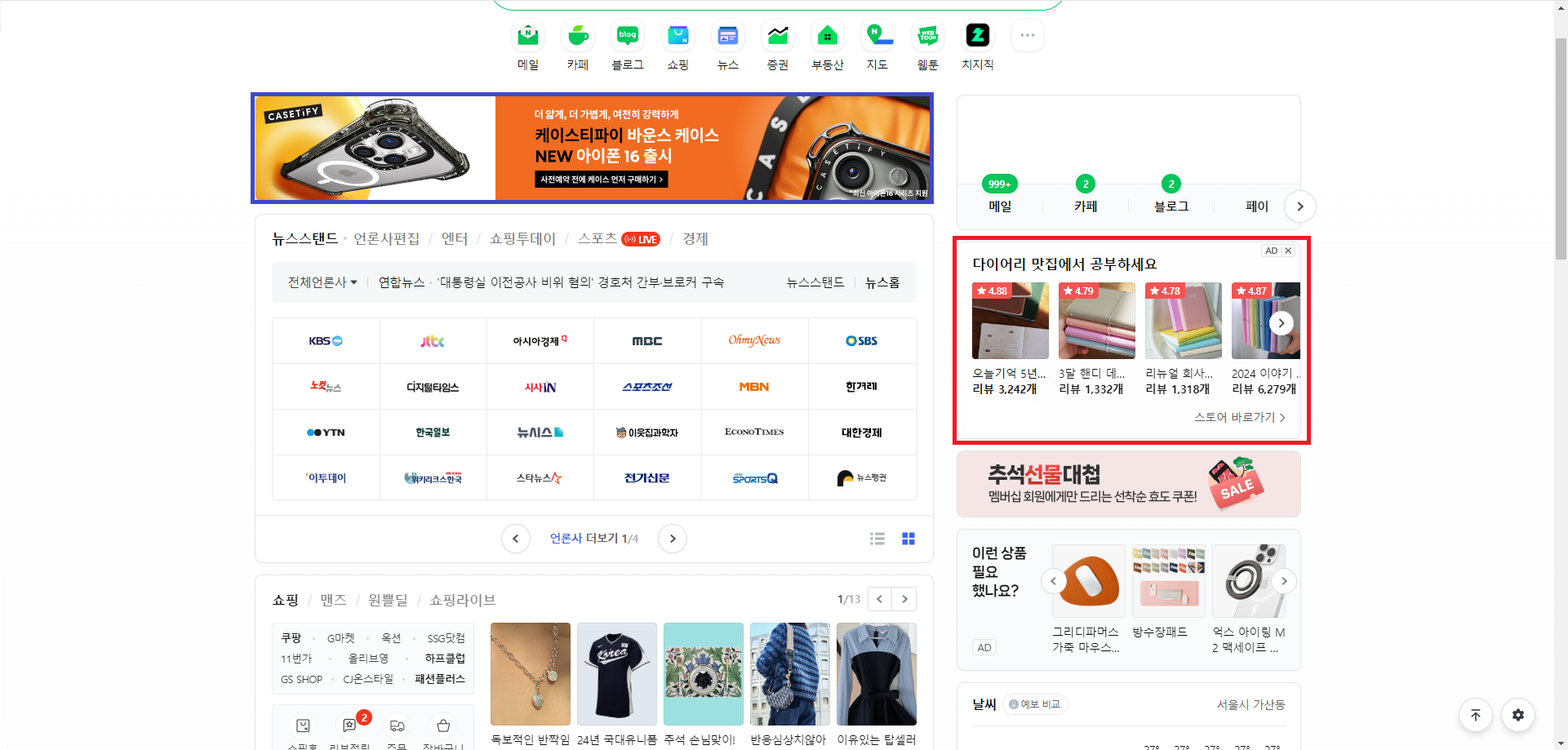Open the OhmyNews press logo
The image size is (1568, 750).
point(754,341)
